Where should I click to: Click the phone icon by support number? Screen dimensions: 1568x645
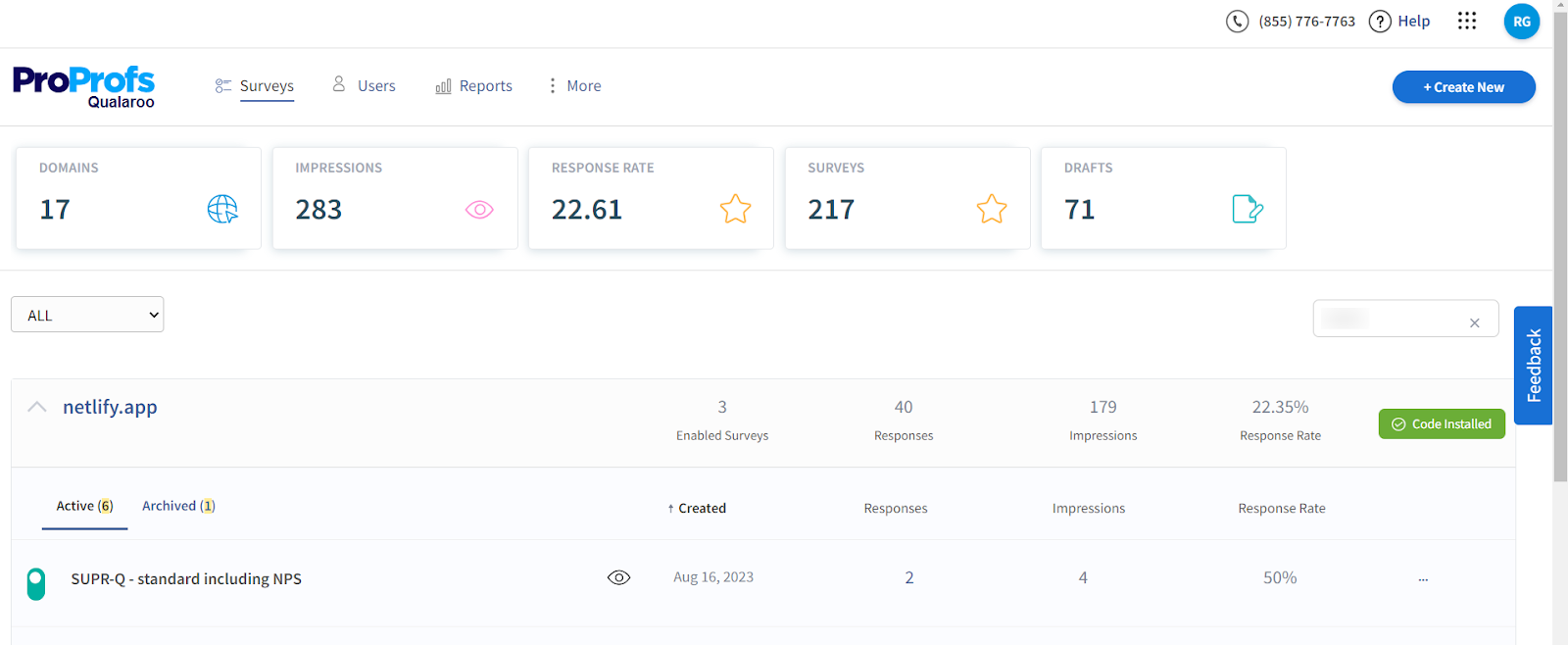[1237, 22]
